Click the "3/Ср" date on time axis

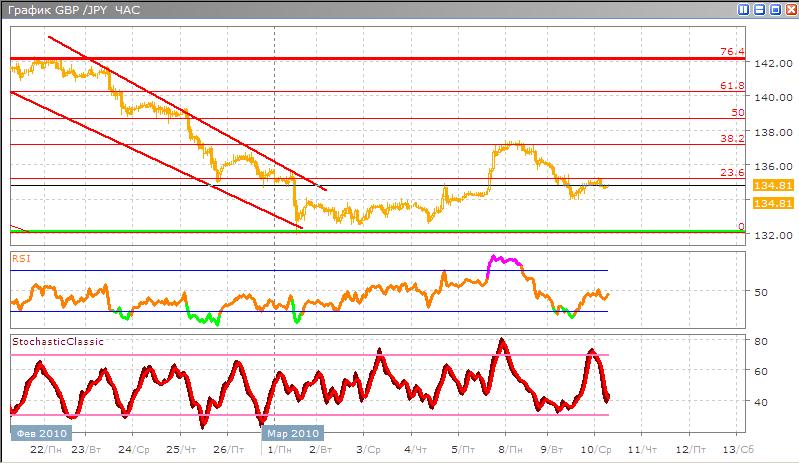(368, 452)
